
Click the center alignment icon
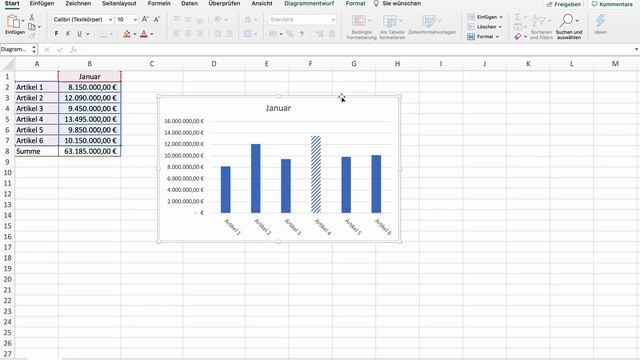(x=188, y=34)
